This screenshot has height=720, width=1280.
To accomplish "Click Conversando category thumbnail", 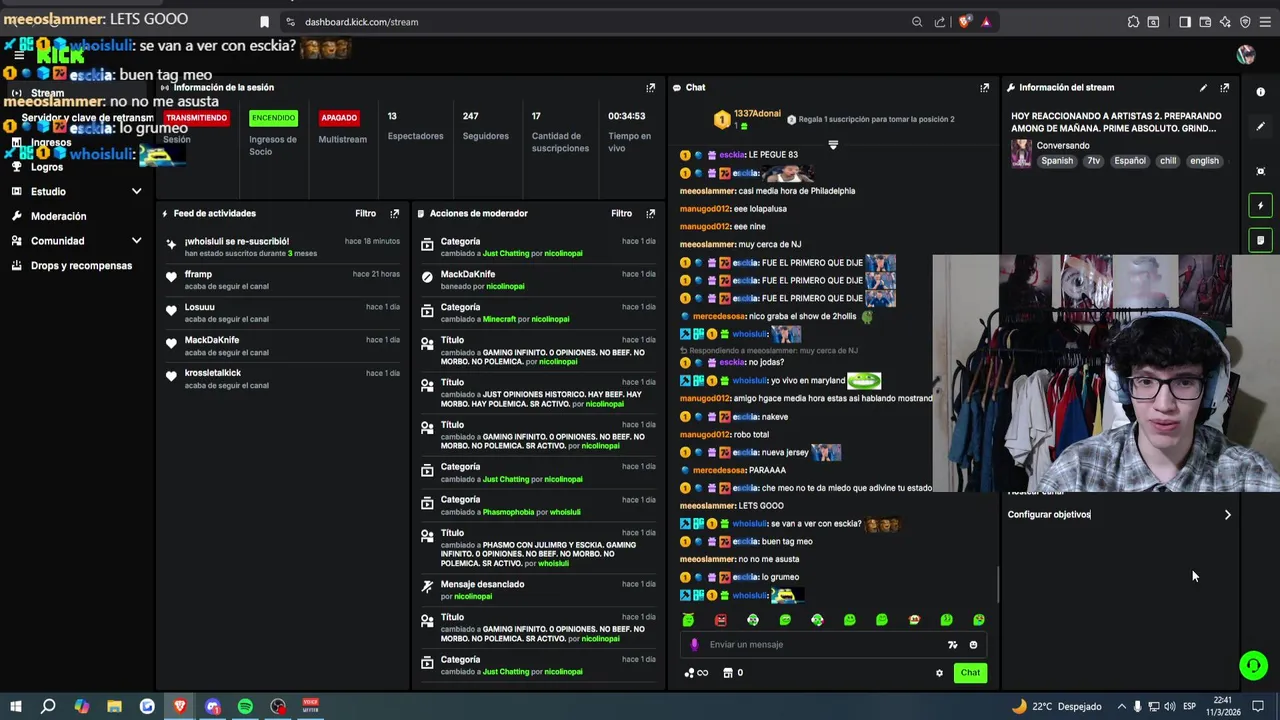I will (x=1021, y=154).
